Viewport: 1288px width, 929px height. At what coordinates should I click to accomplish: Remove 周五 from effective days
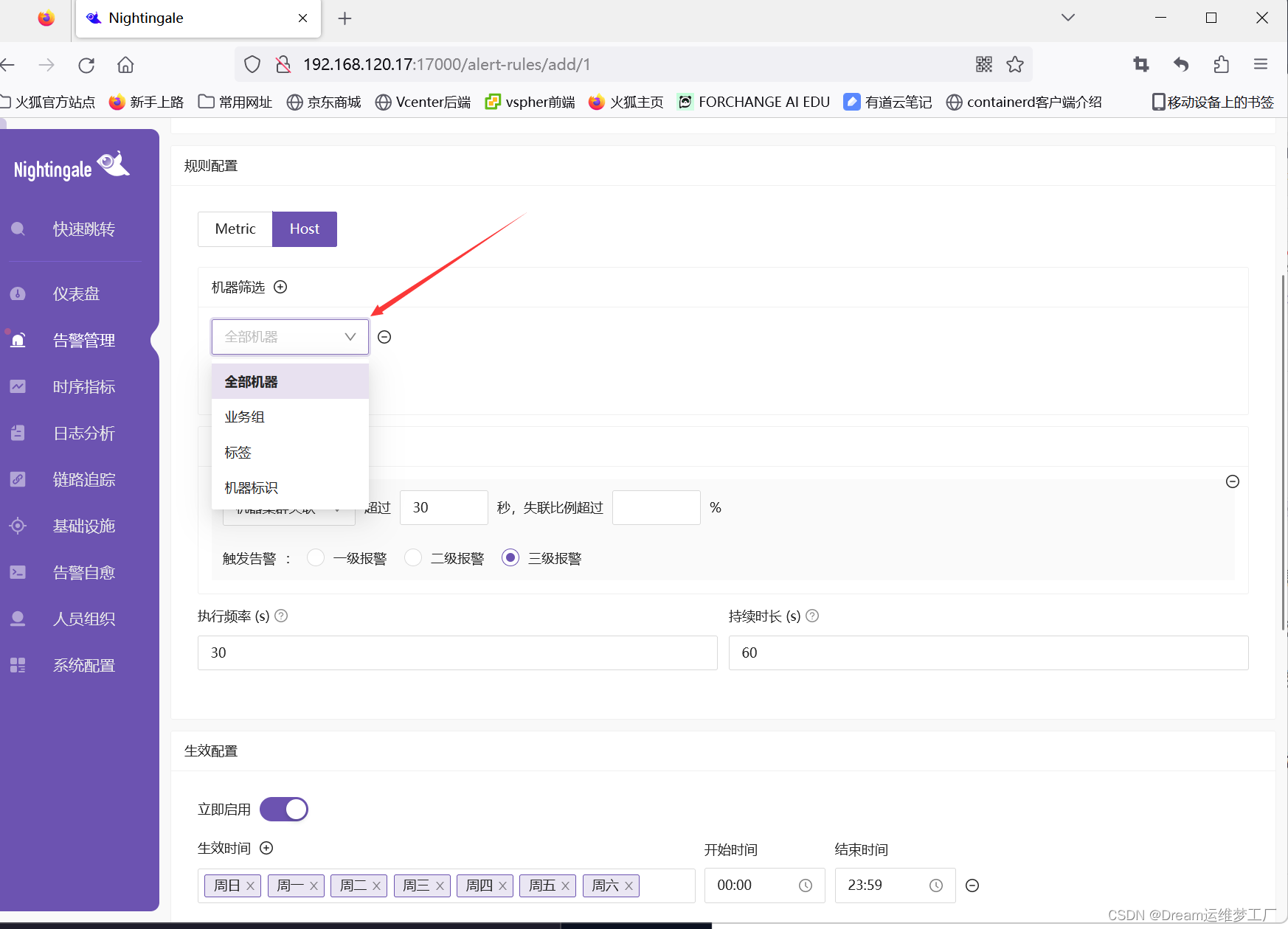tap(565, 886)
